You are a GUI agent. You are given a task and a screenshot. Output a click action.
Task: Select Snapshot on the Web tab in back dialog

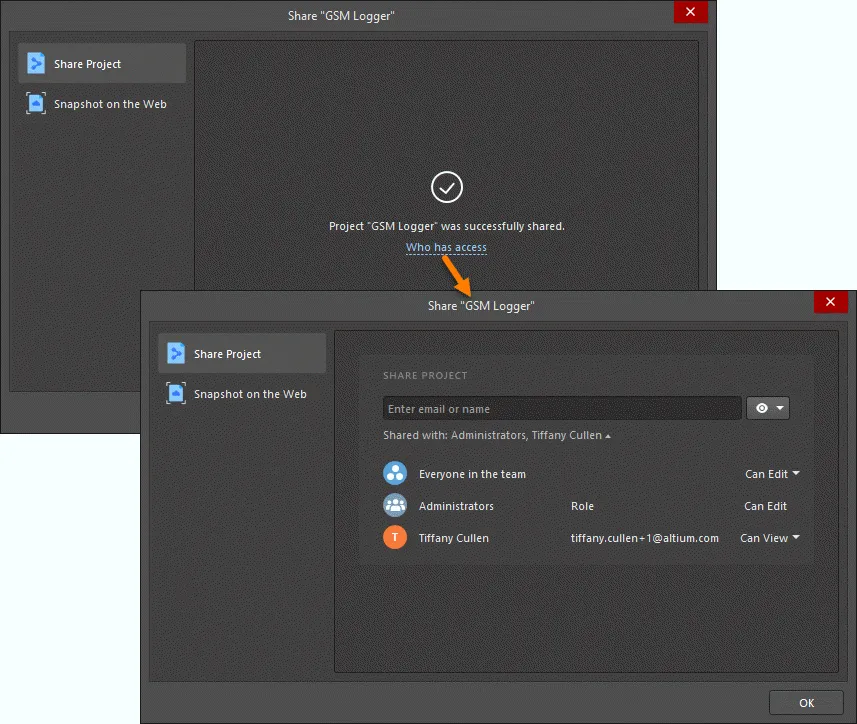102,104
